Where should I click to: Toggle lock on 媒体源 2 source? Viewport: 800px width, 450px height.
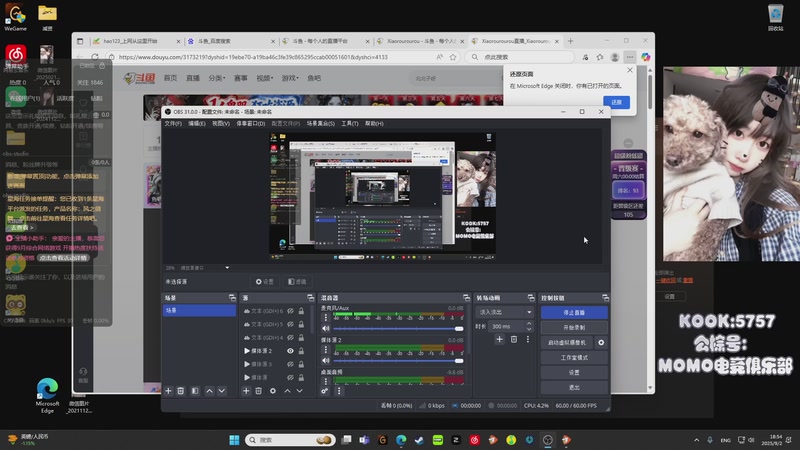click(301, 351)
